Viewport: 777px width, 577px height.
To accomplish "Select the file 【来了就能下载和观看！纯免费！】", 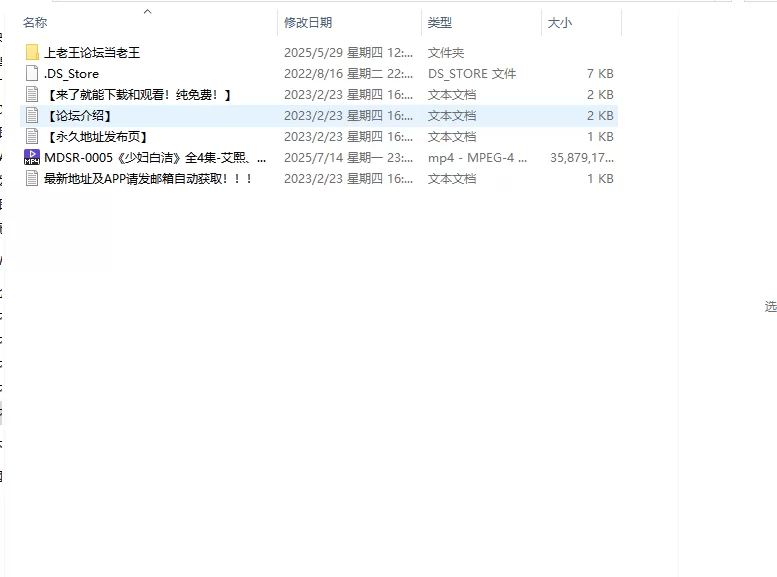I will [x=138, y=95].
